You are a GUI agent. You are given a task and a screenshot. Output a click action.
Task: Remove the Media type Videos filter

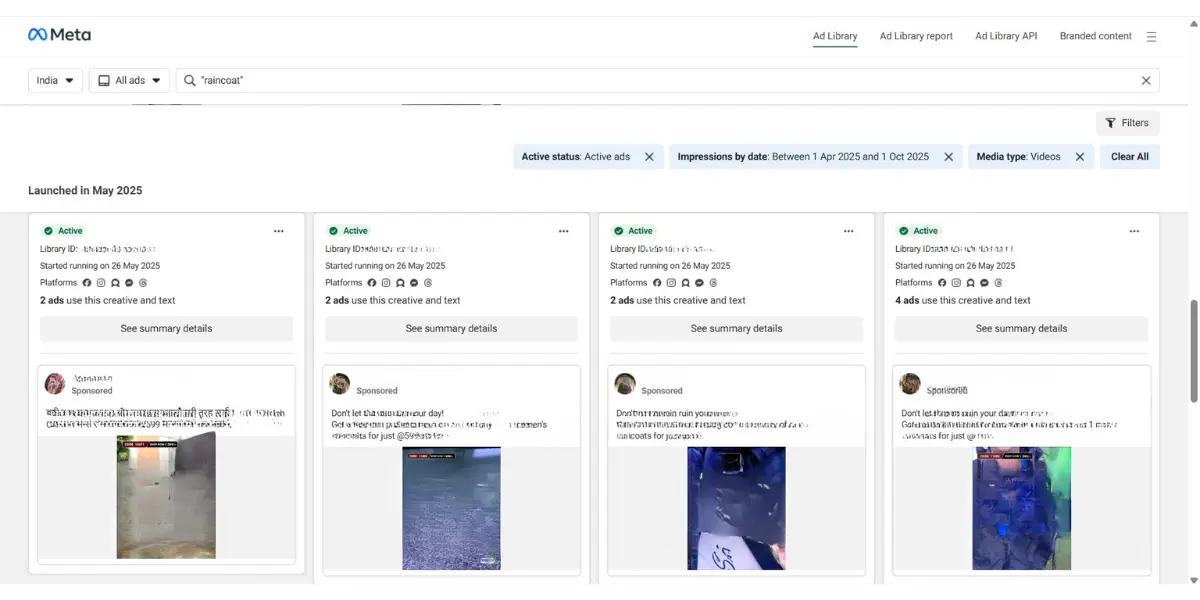pyautogui.click(x=1078, y=157)
